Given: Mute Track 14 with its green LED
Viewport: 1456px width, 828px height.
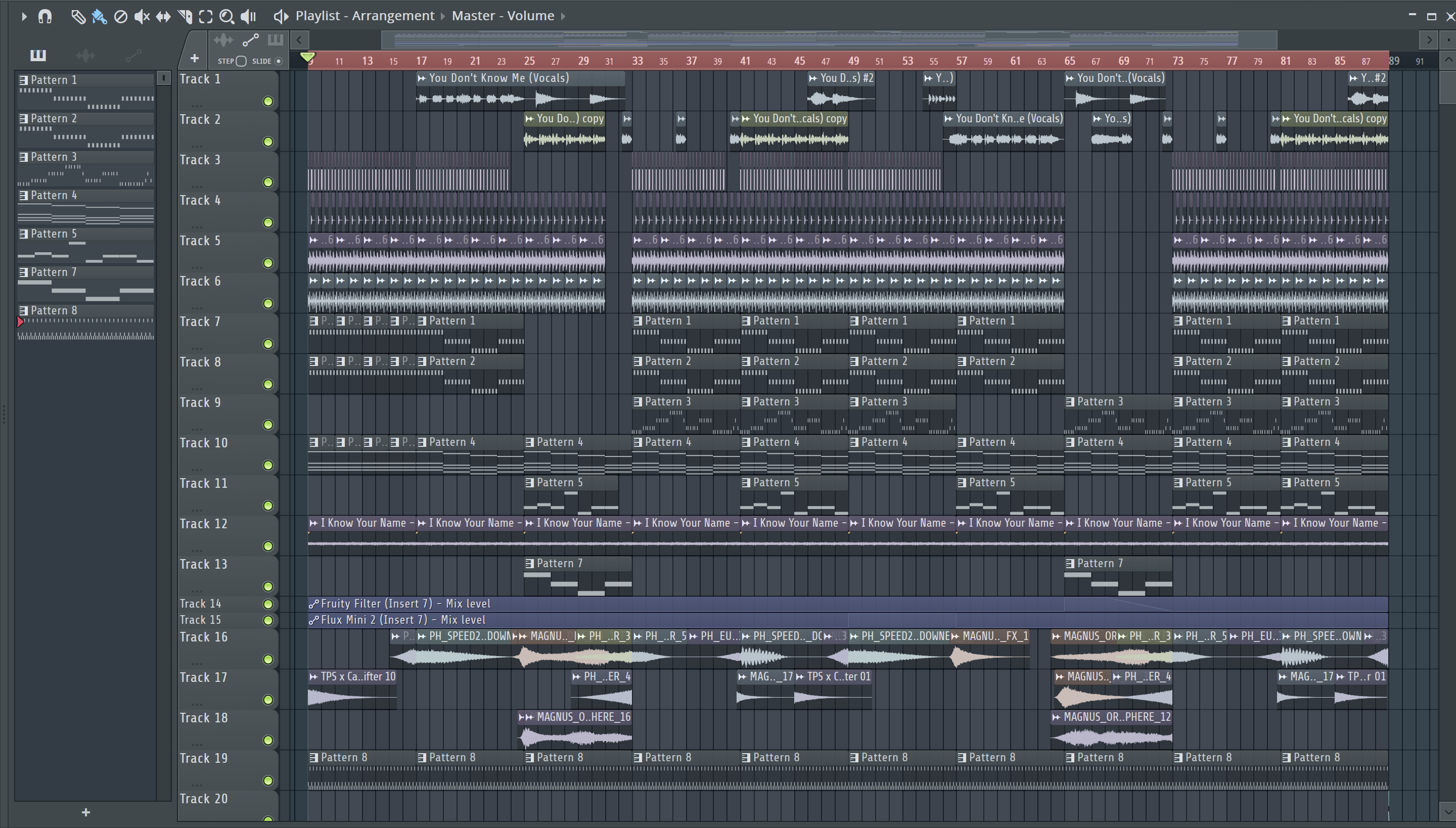Looking at the screenshot, I should point(268,605).
